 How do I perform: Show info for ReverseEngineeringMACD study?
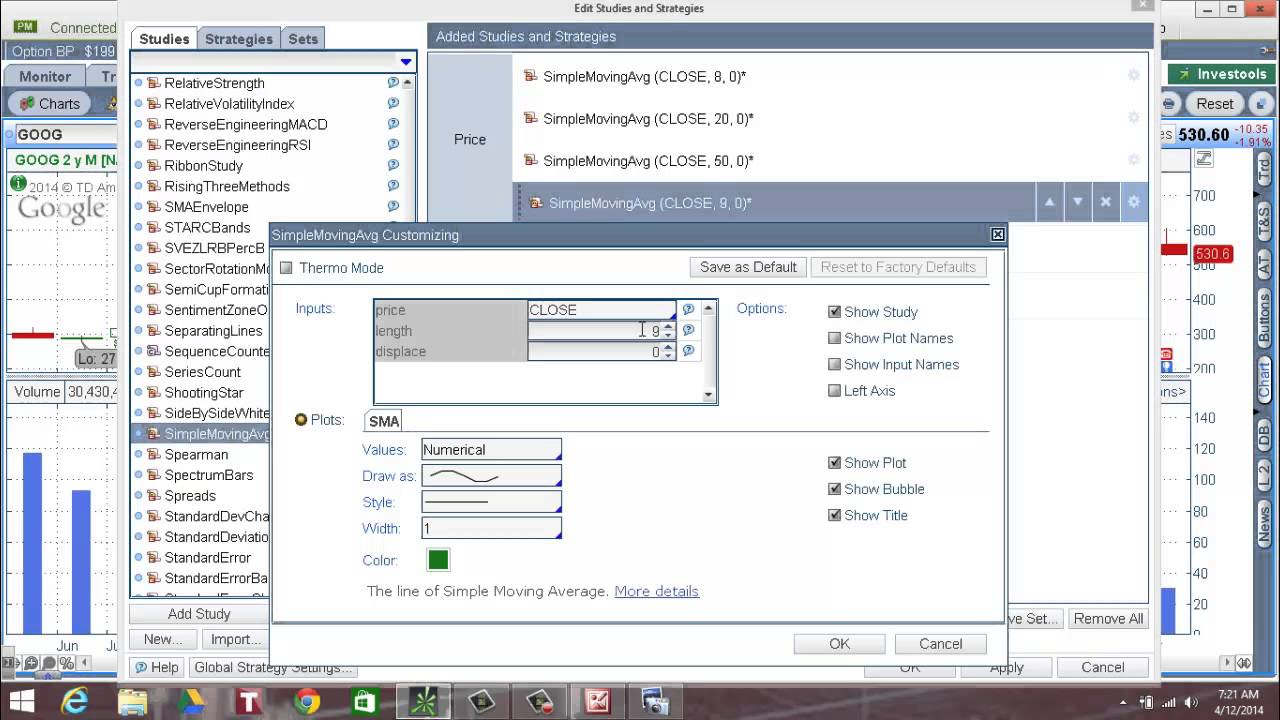click(x=393, y=124)
